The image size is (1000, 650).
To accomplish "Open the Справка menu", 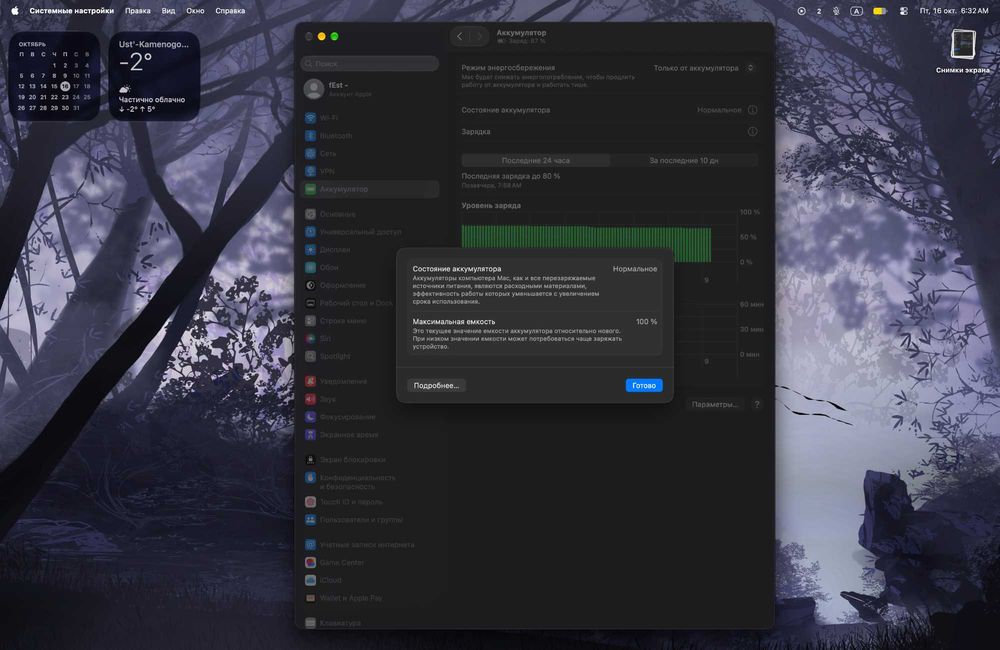I will tap(230, 11).
